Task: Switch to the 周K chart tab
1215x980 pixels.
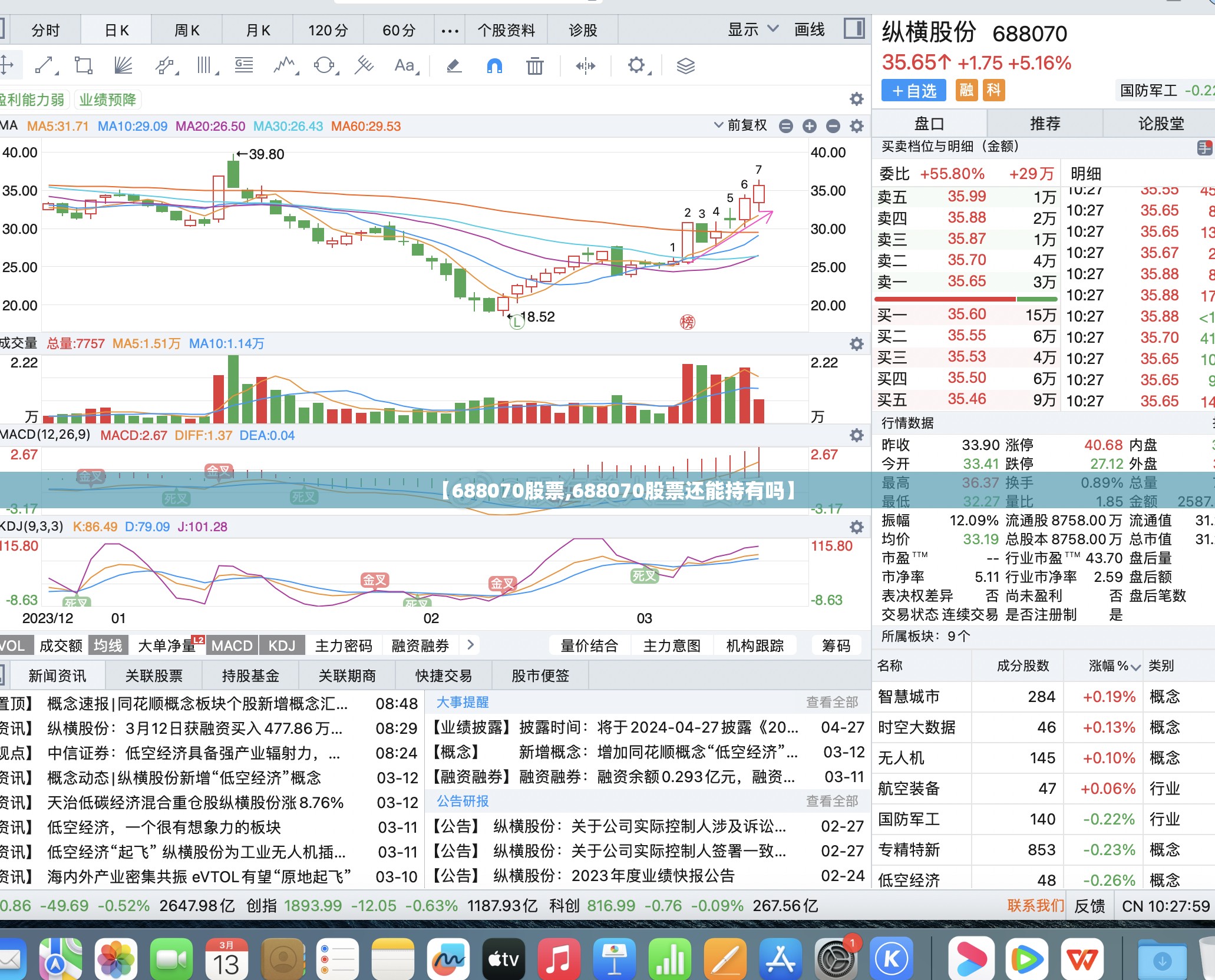Action: pyautogui.click(x=187, y=30)
